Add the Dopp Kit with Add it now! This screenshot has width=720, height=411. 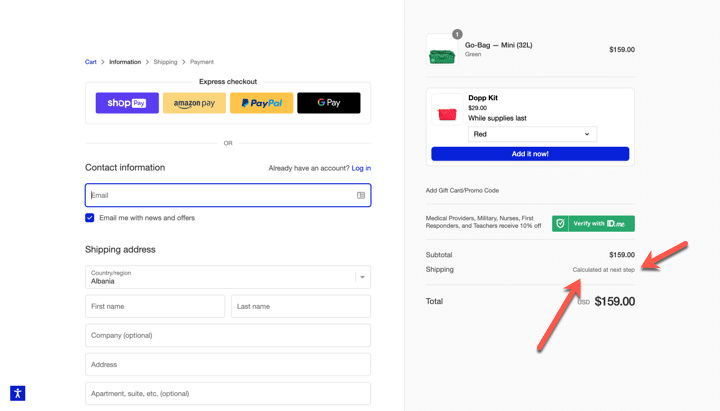[530, 154]
